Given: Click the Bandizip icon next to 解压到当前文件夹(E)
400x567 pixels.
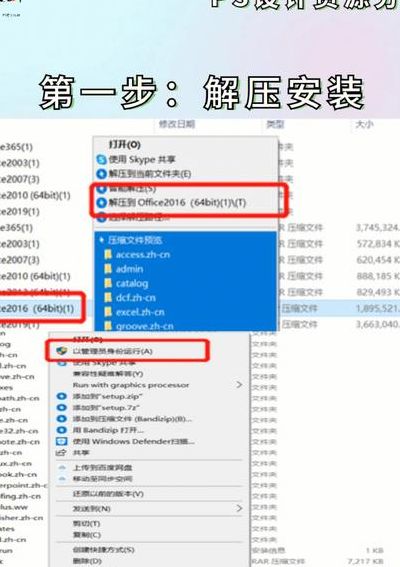Looking at the screenshot, I should point(102,174).
